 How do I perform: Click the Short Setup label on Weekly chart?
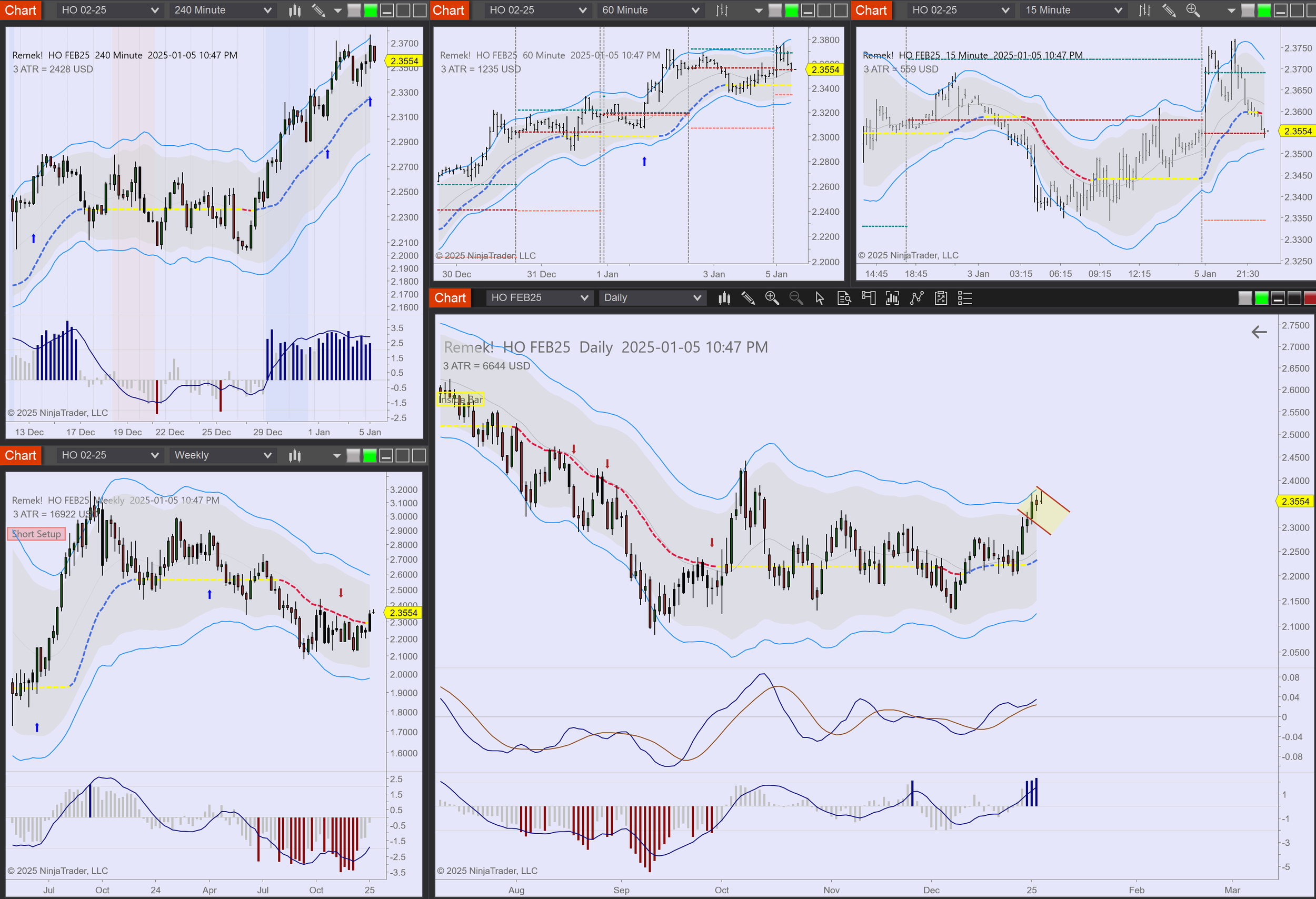click(x=36, y=534)
